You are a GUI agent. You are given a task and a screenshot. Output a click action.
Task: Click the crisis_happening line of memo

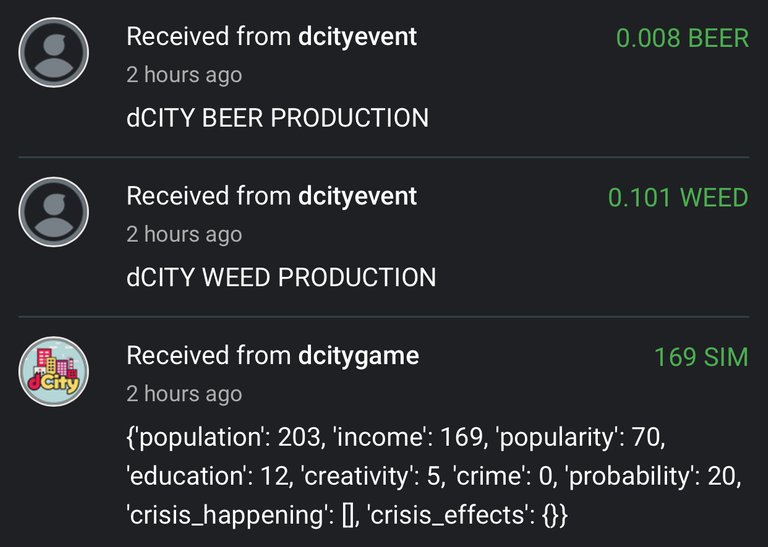point(347,515)
